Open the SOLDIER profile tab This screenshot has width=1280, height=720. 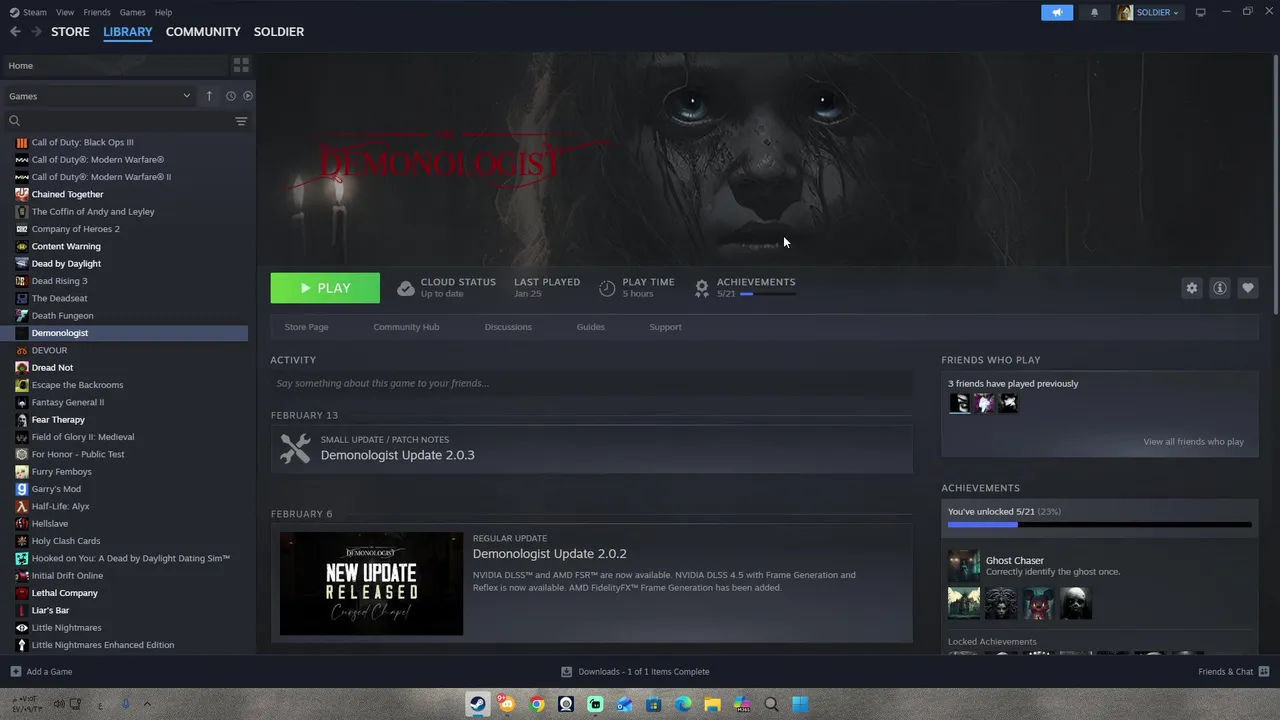coord(279,32)
